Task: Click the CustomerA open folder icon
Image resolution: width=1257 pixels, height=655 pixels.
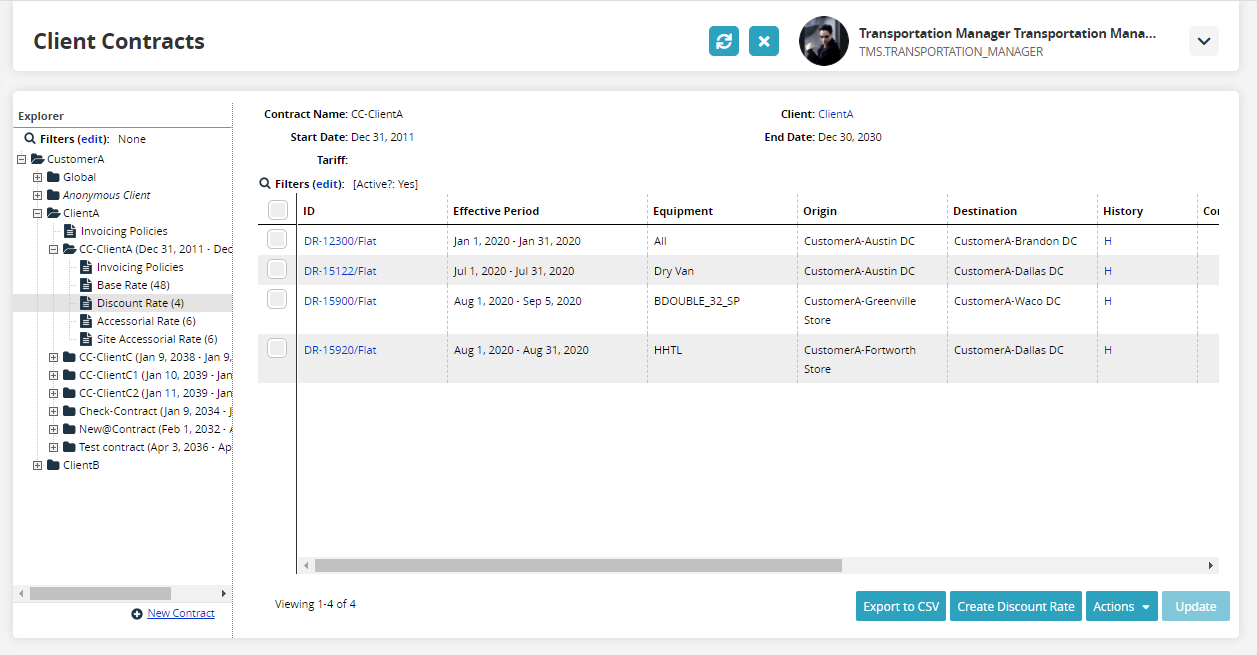Action: tap(37, 159)
